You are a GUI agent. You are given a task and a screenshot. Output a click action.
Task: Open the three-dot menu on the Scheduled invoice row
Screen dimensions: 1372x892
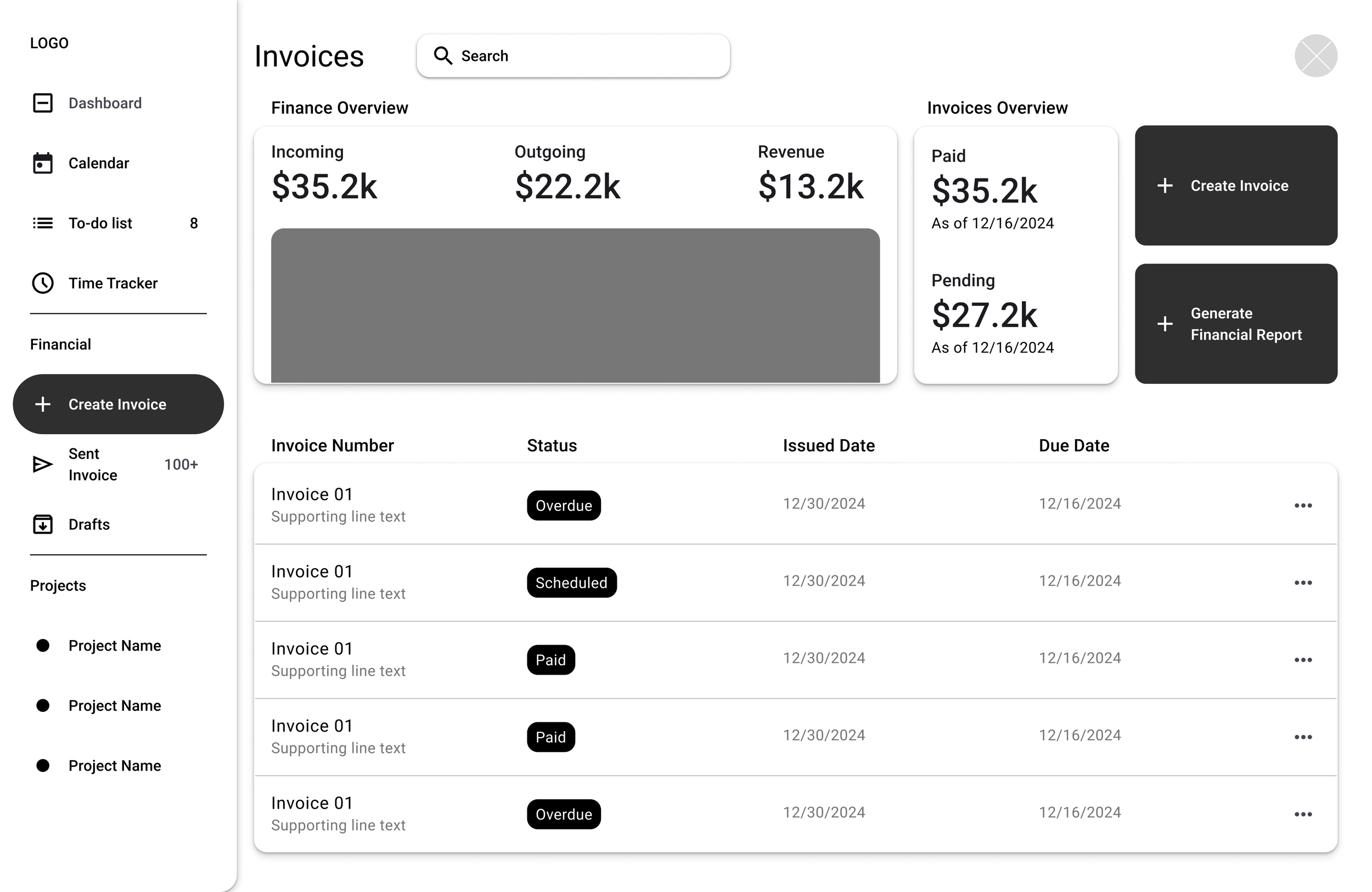coord(1303,583)
